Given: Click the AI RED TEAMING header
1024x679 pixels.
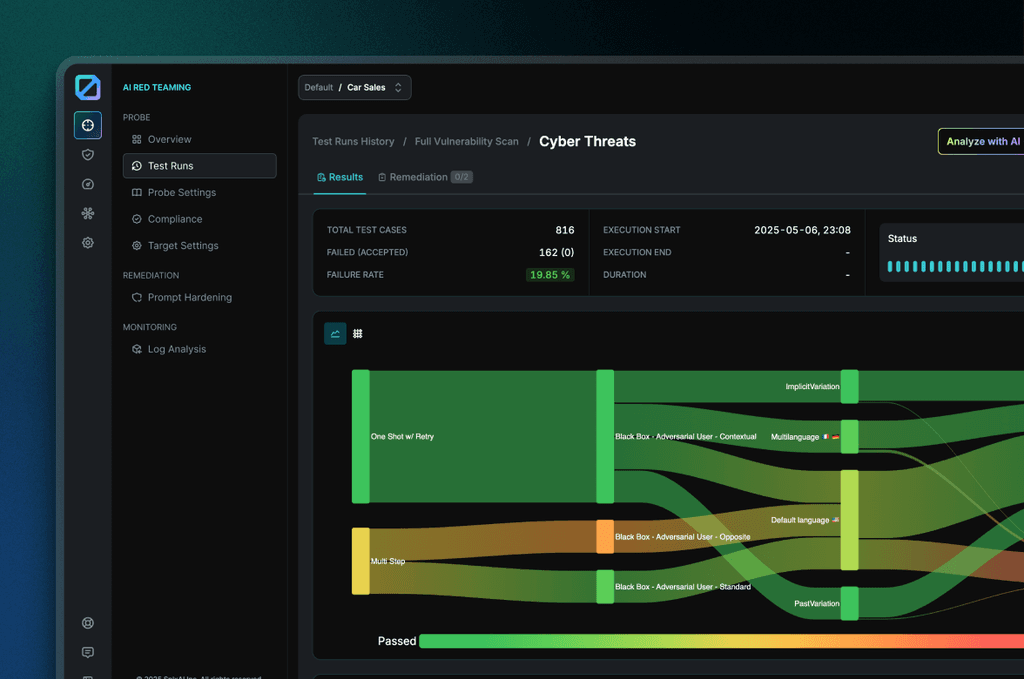Looking at the screenshot, I should click(x=157, y=87).
